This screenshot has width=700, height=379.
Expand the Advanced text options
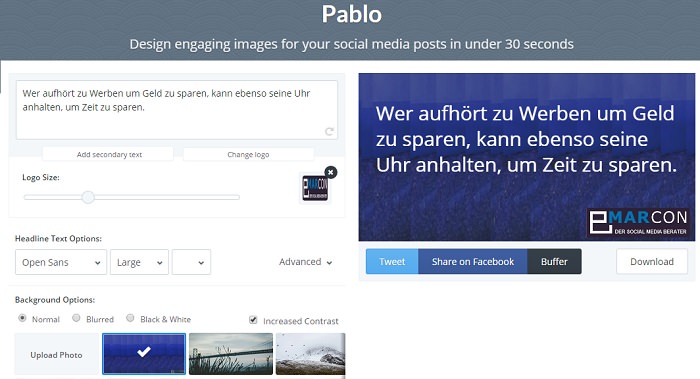(x=305, y=262)
